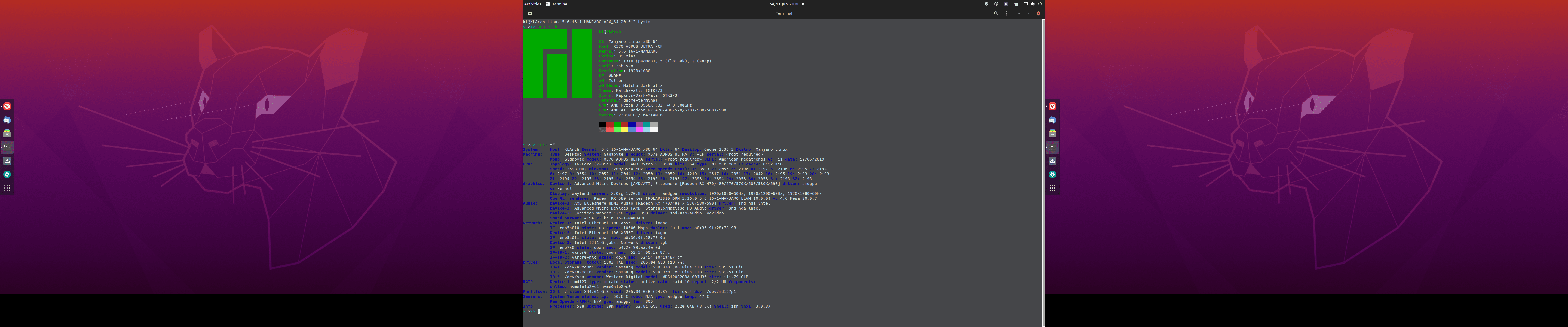Open the software installer icon in left monitor dock

[7, 161]
